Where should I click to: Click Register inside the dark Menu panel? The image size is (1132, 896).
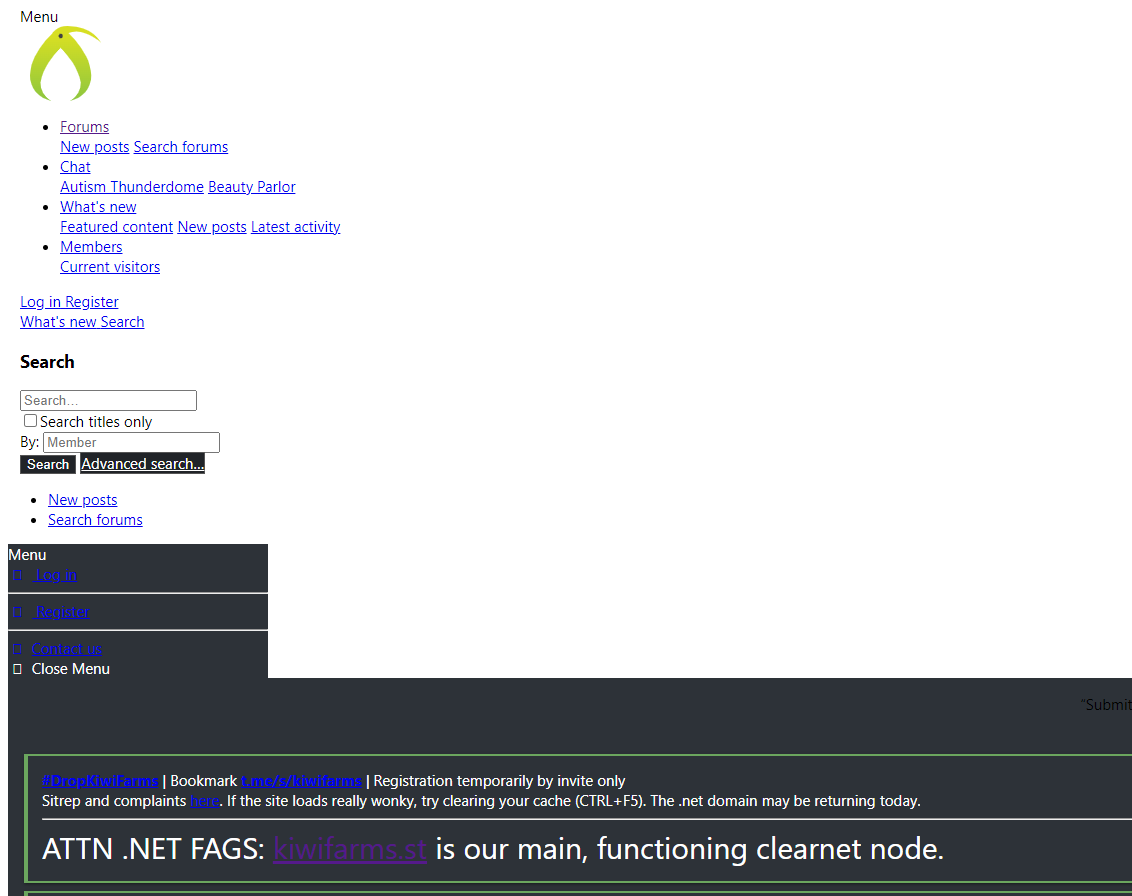pos(63,612)
